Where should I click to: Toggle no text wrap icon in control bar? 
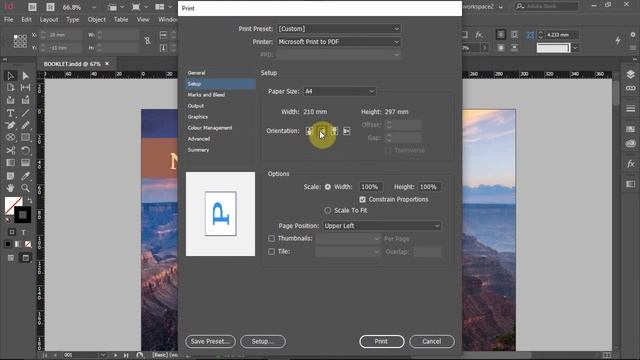[x=501, y=35]
